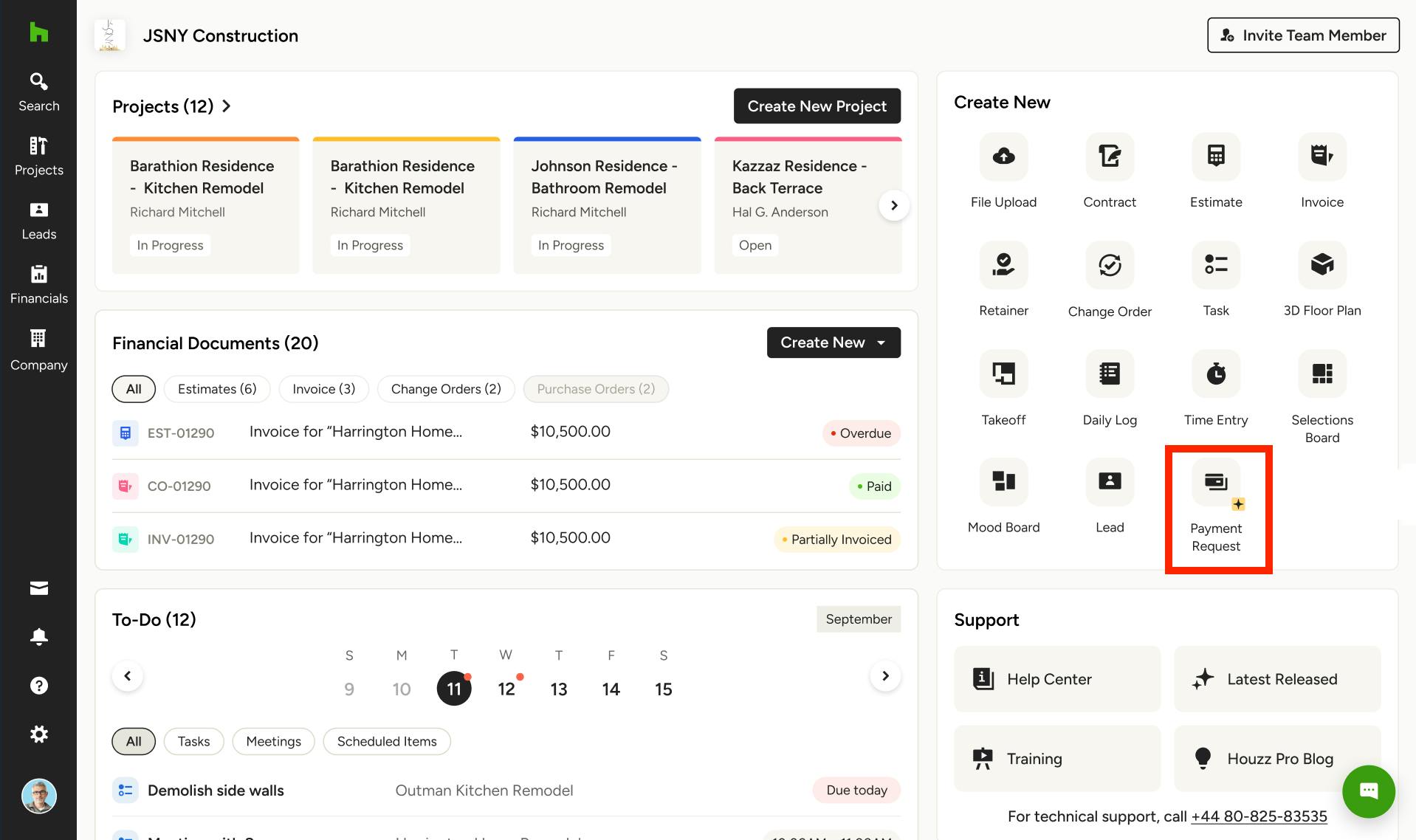
Task: Open the settings gear icon
Action: click(x=38, y=734)
